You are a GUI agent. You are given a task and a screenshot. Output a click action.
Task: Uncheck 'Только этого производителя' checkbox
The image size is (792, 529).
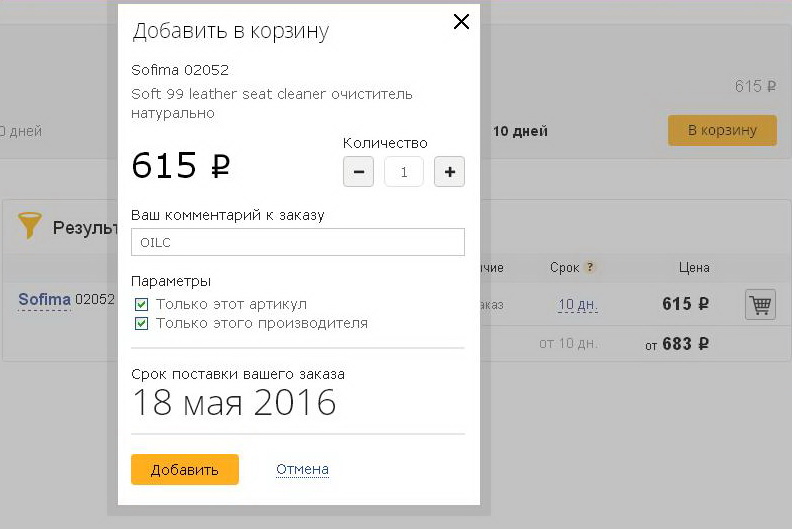click(141, 323)
